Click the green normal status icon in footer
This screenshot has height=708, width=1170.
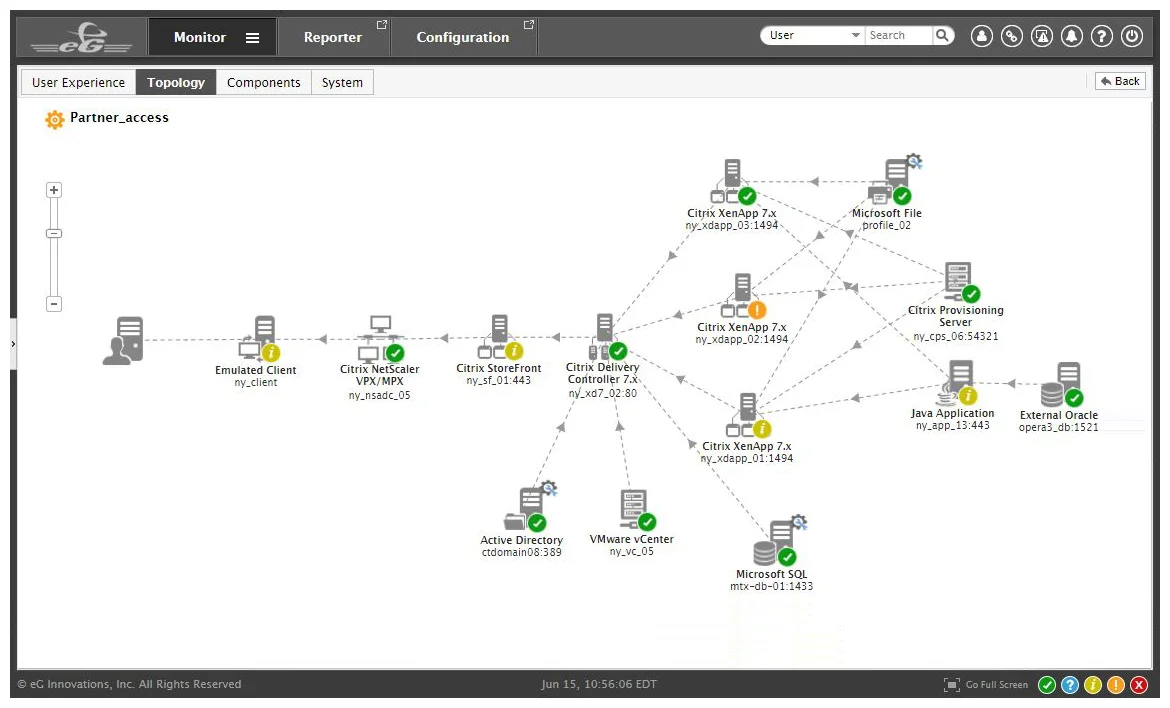pos(1047,685)
